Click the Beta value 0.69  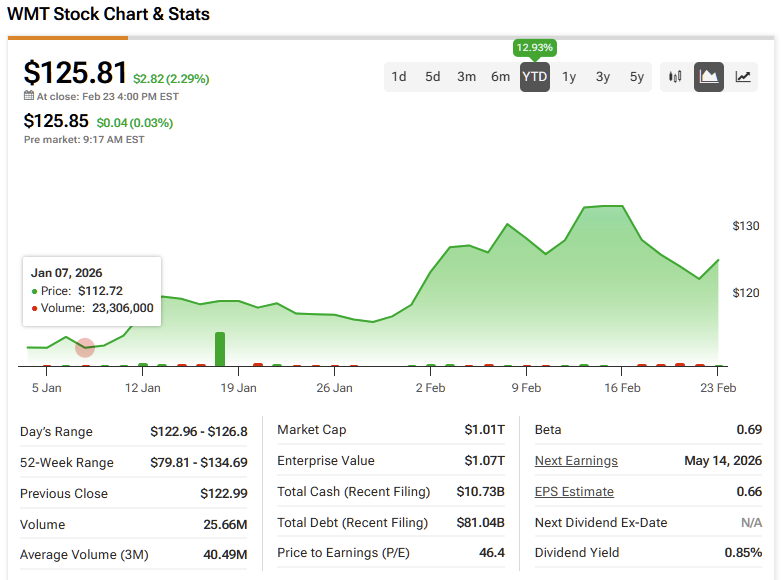pos(749,429)
